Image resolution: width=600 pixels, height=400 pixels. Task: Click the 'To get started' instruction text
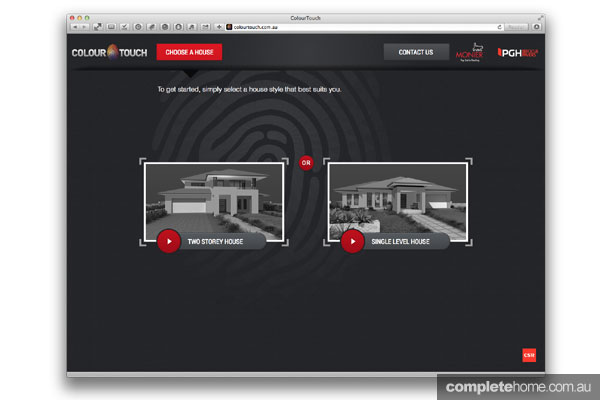249,89
